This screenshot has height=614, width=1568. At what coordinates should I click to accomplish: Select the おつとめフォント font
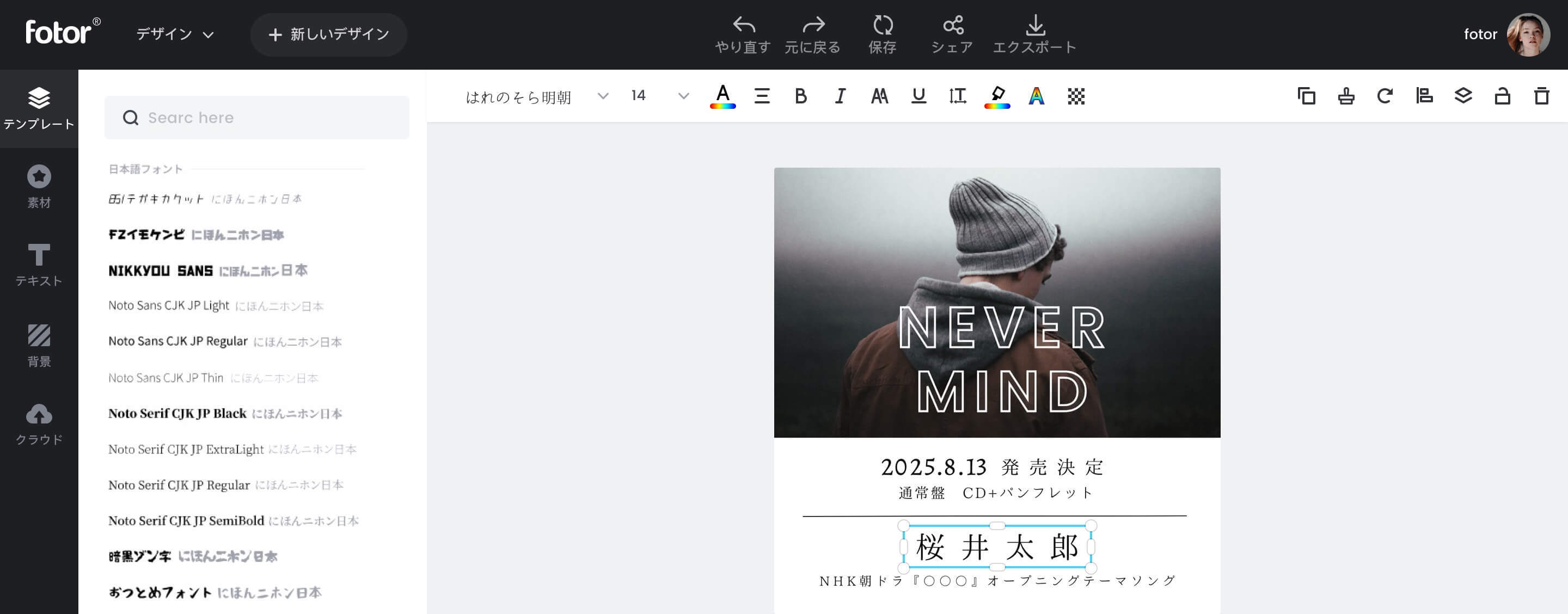pos(215,592)
